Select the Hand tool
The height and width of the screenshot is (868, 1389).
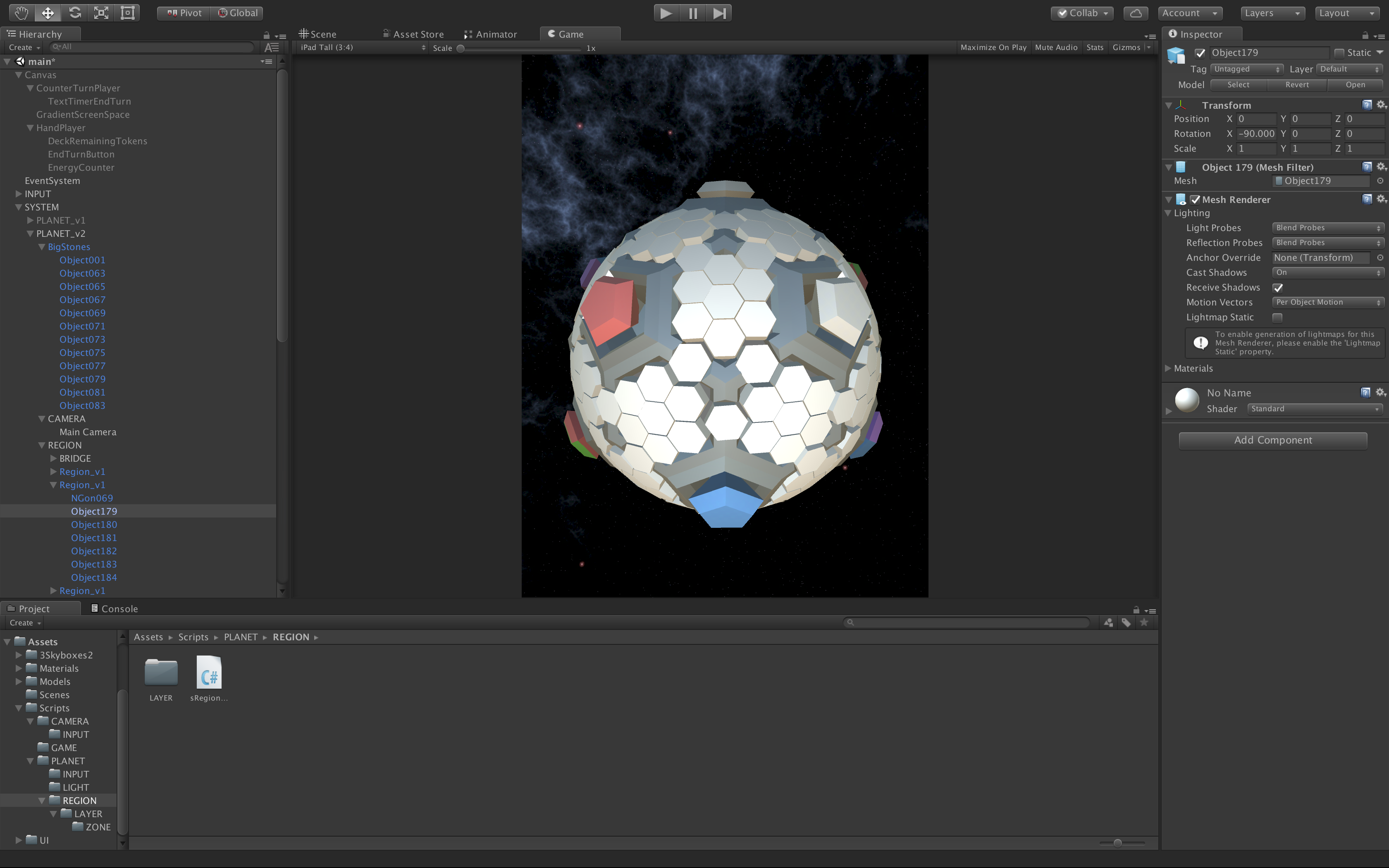21,13
